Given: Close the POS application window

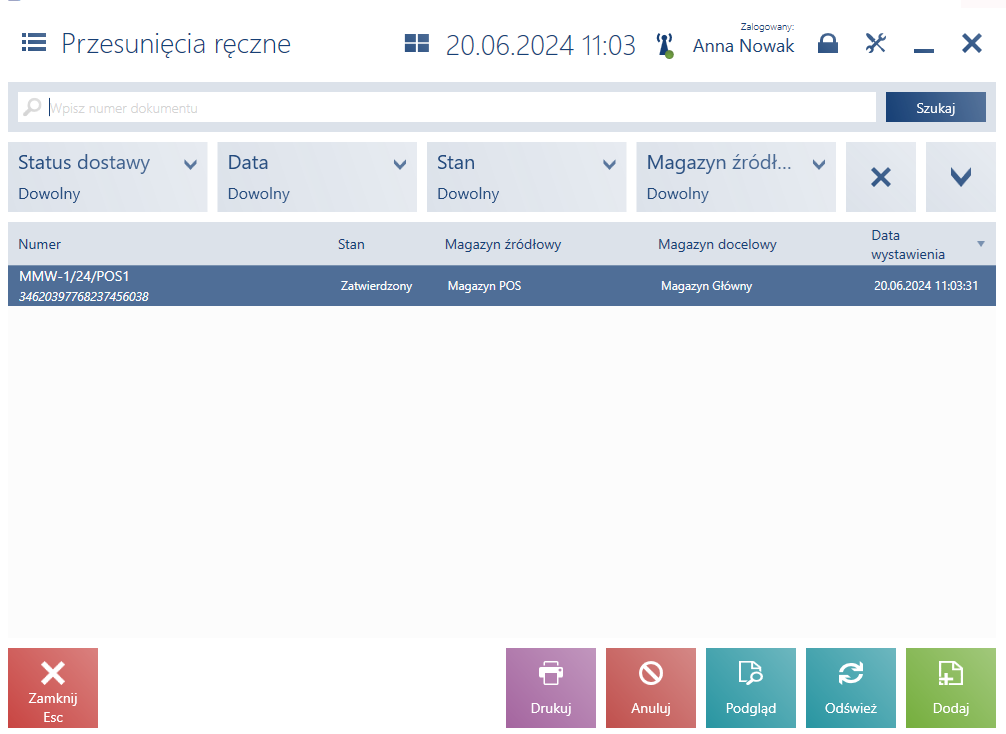Looking at the screenshot, I should (972, 43).
